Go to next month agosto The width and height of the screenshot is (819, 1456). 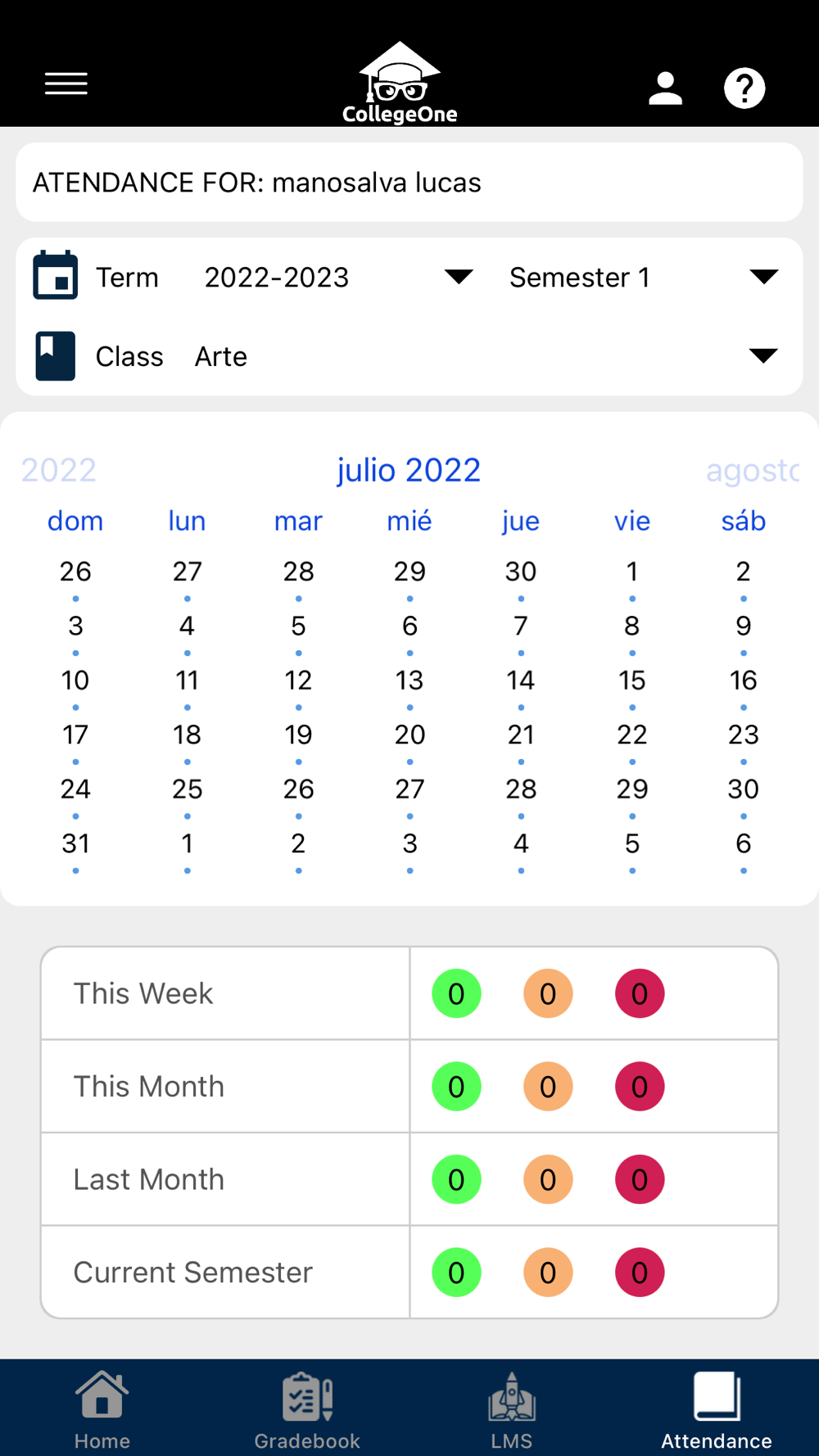[752, 470]
